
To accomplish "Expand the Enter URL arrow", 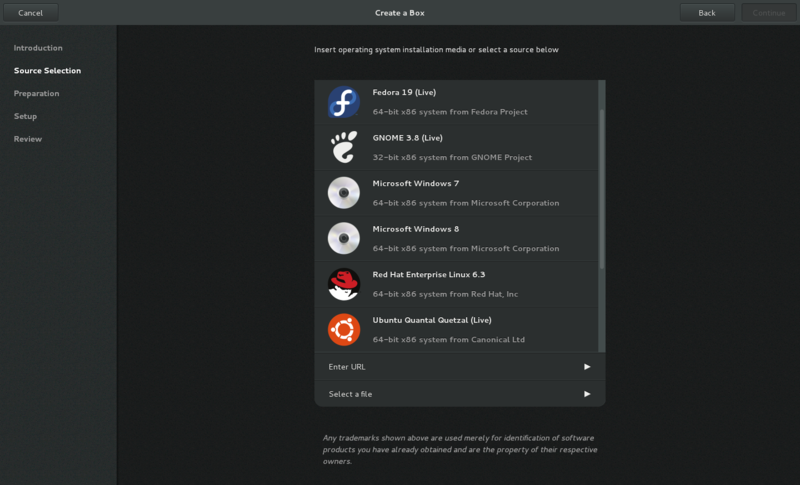I will pyautogui.click(x=587, y=367).
